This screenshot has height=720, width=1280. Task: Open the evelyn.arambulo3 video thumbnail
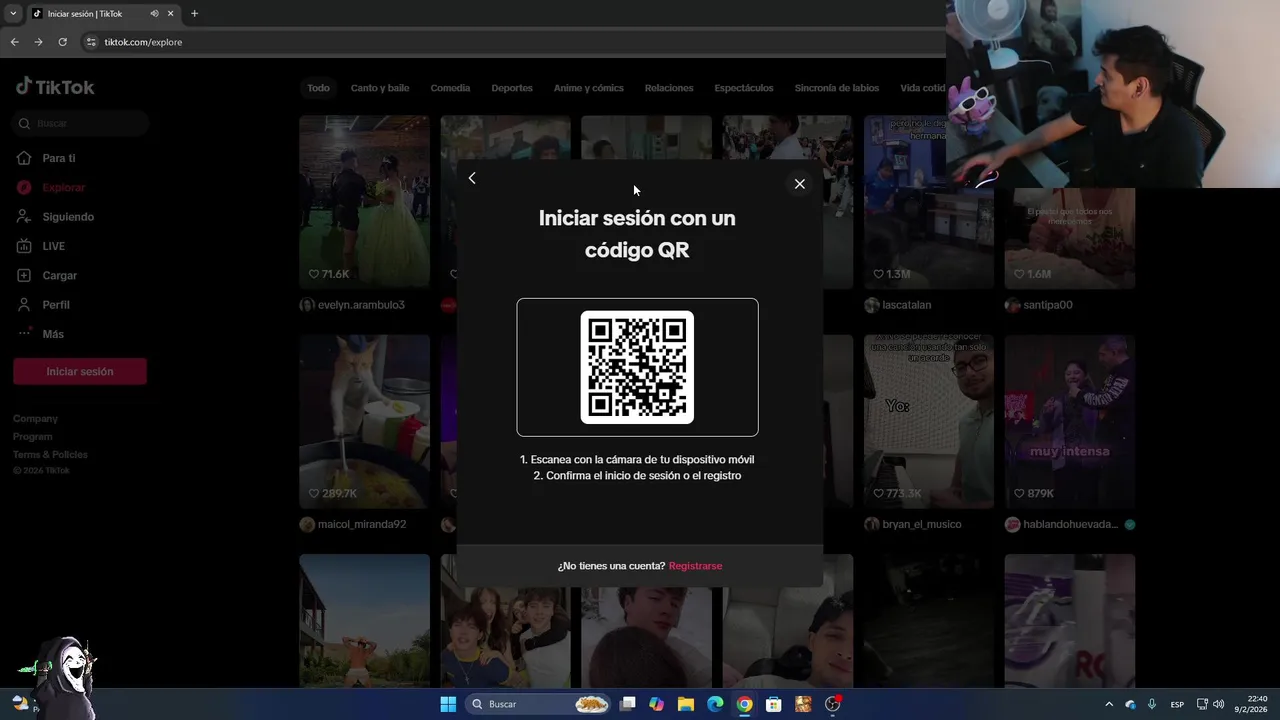coord(364,202)
